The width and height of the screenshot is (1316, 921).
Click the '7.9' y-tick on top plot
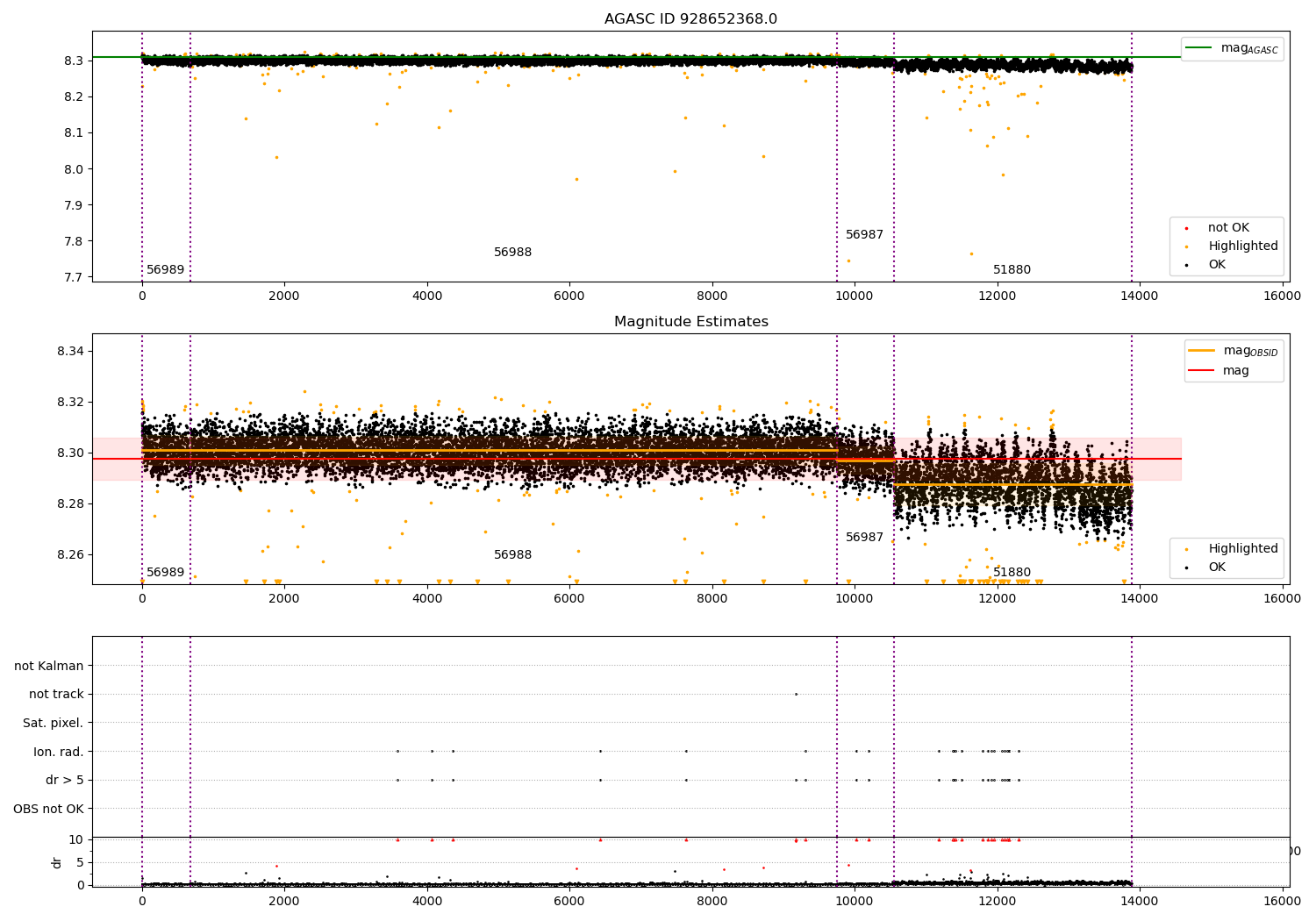click(74, 205)
